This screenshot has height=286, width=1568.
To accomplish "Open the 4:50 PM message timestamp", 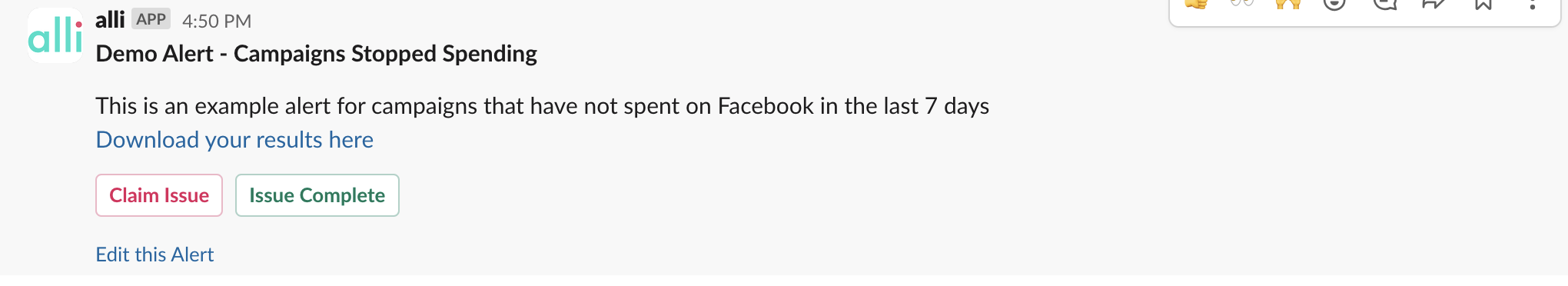I will click(x=217, y=21).
